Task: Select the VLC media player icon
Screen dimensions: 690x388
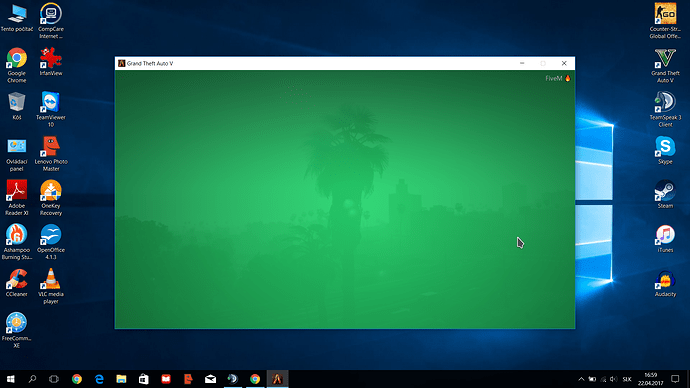Action: (51, 286)
